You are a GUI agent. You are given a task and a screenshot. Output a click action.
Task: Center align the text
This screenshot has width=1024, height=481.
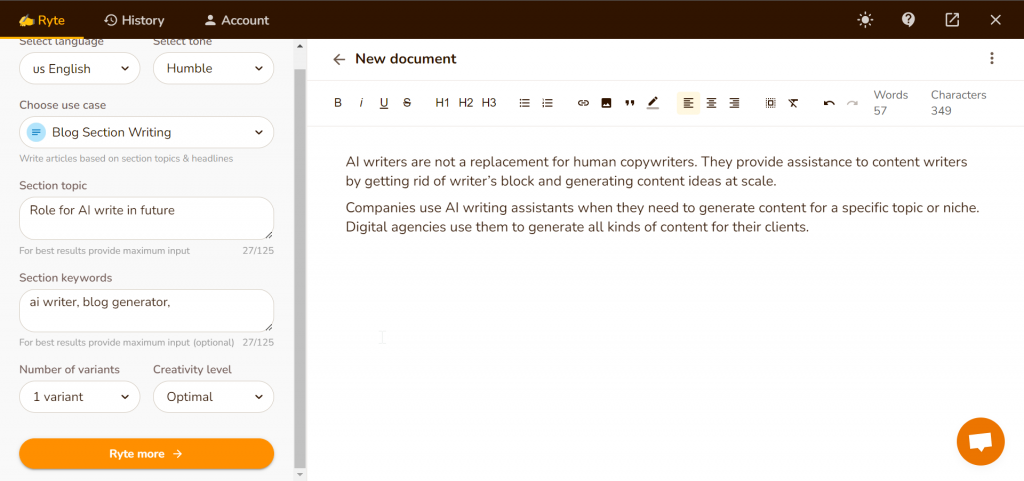(711, 103)
